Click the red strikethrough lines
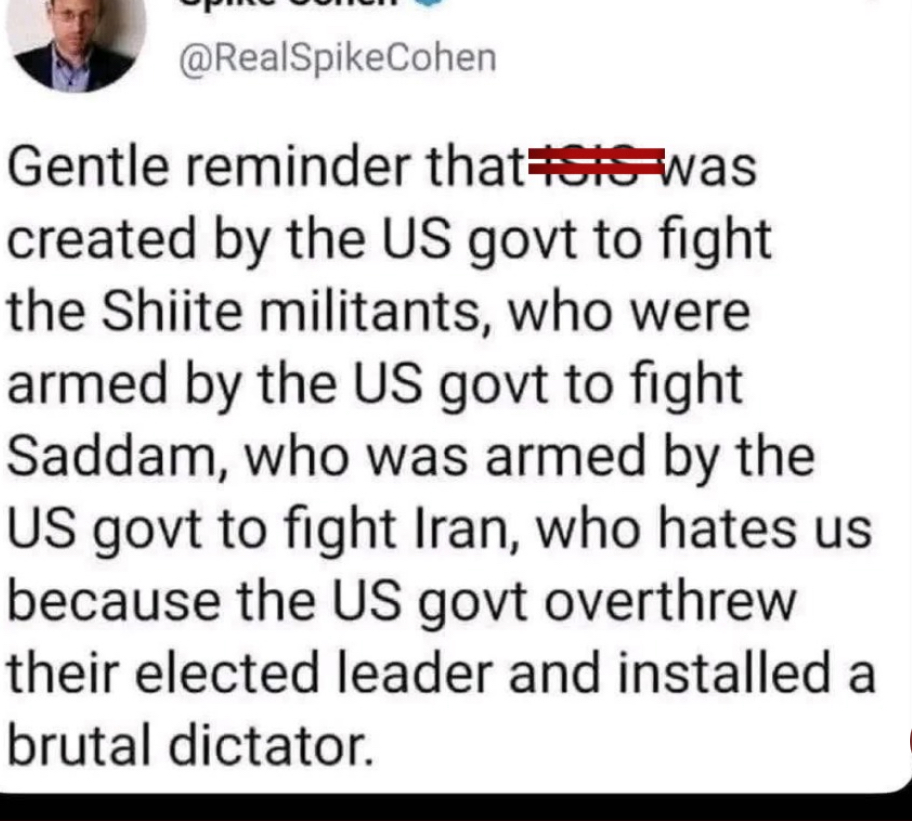The image size is (912, 821). point(596,161)
